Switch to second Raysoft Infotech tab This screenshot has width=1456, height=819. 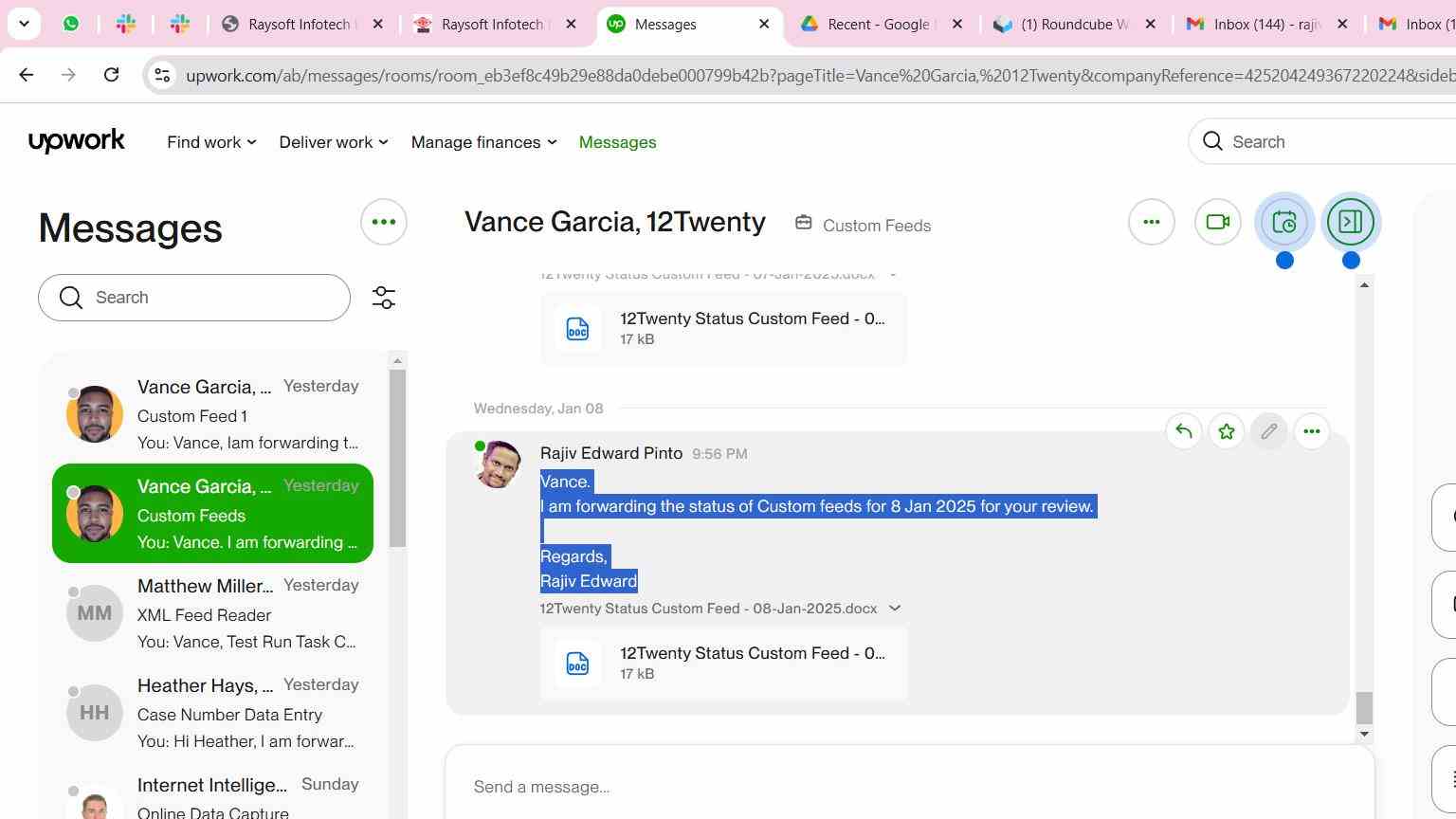[497, 24]
